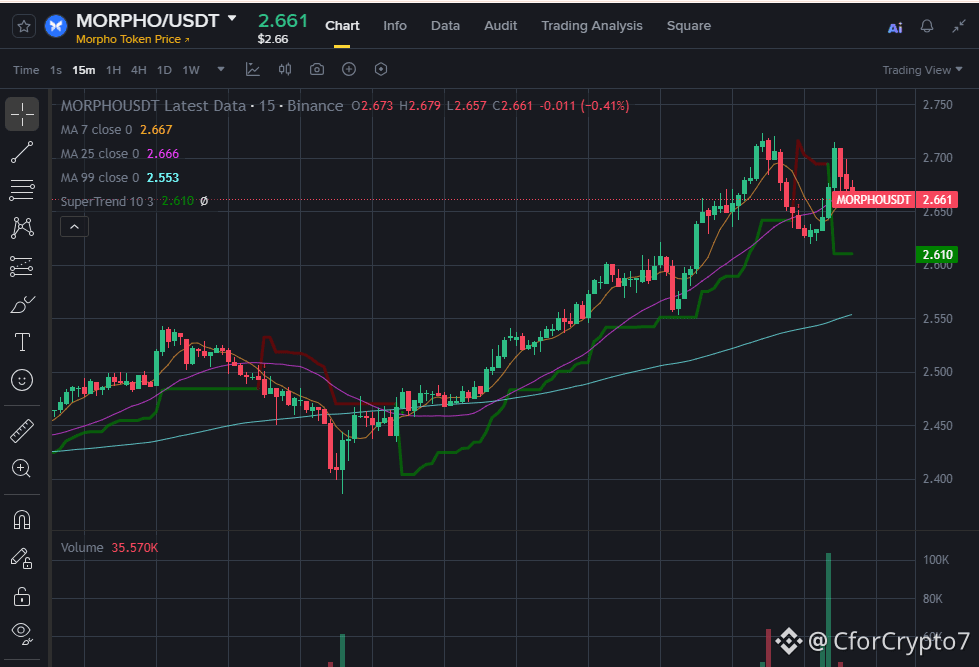Switch to the Chart tab
The width and height of the screenshot is (979, 667).
point(342,26)
